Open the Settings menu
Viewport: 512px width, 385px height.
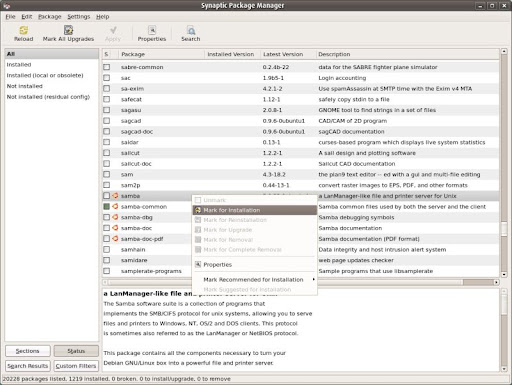[x=79, y=17]
